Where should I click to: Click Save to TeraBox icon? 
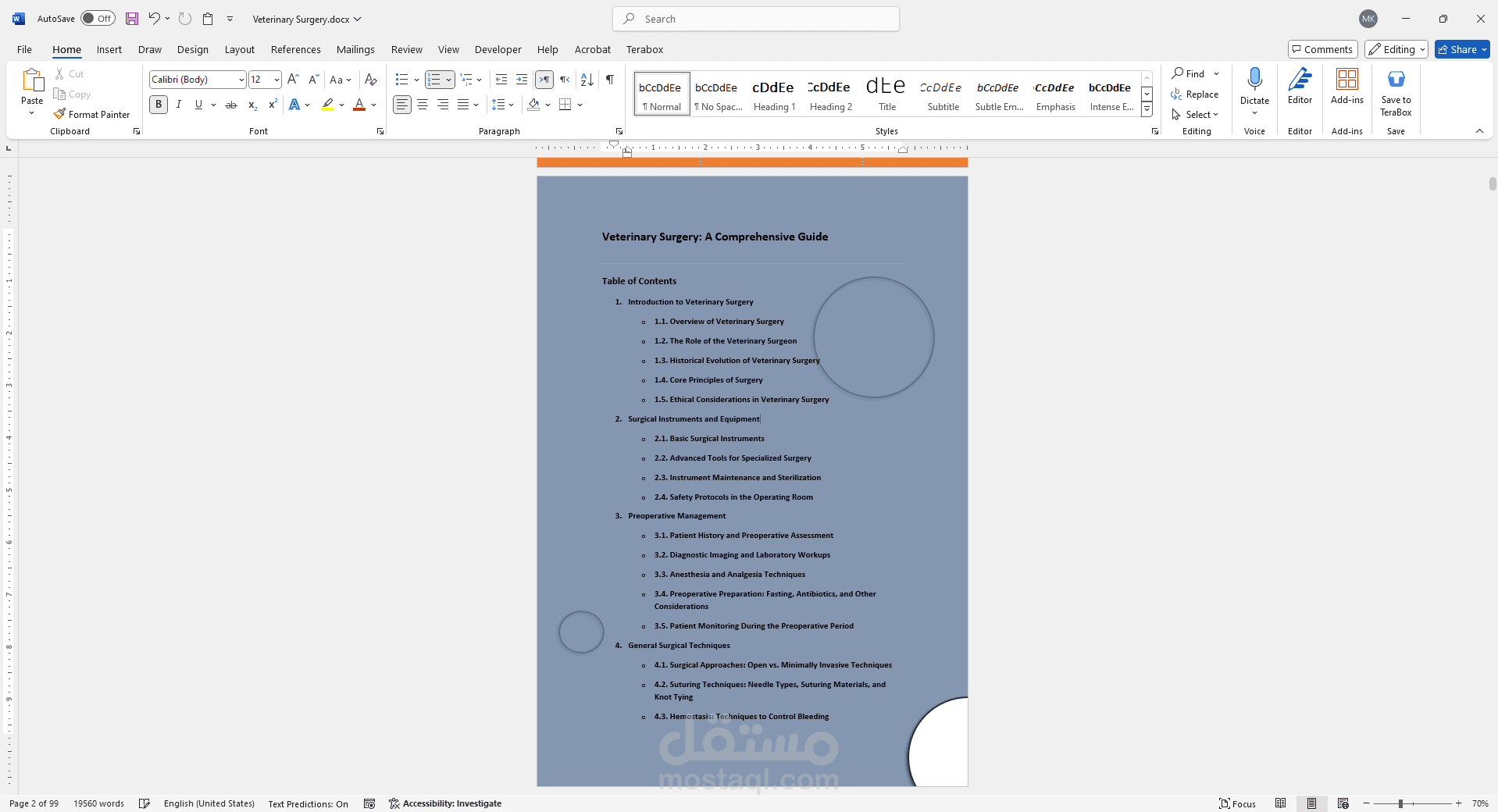pyautogui.click(x=1396, y=80)
